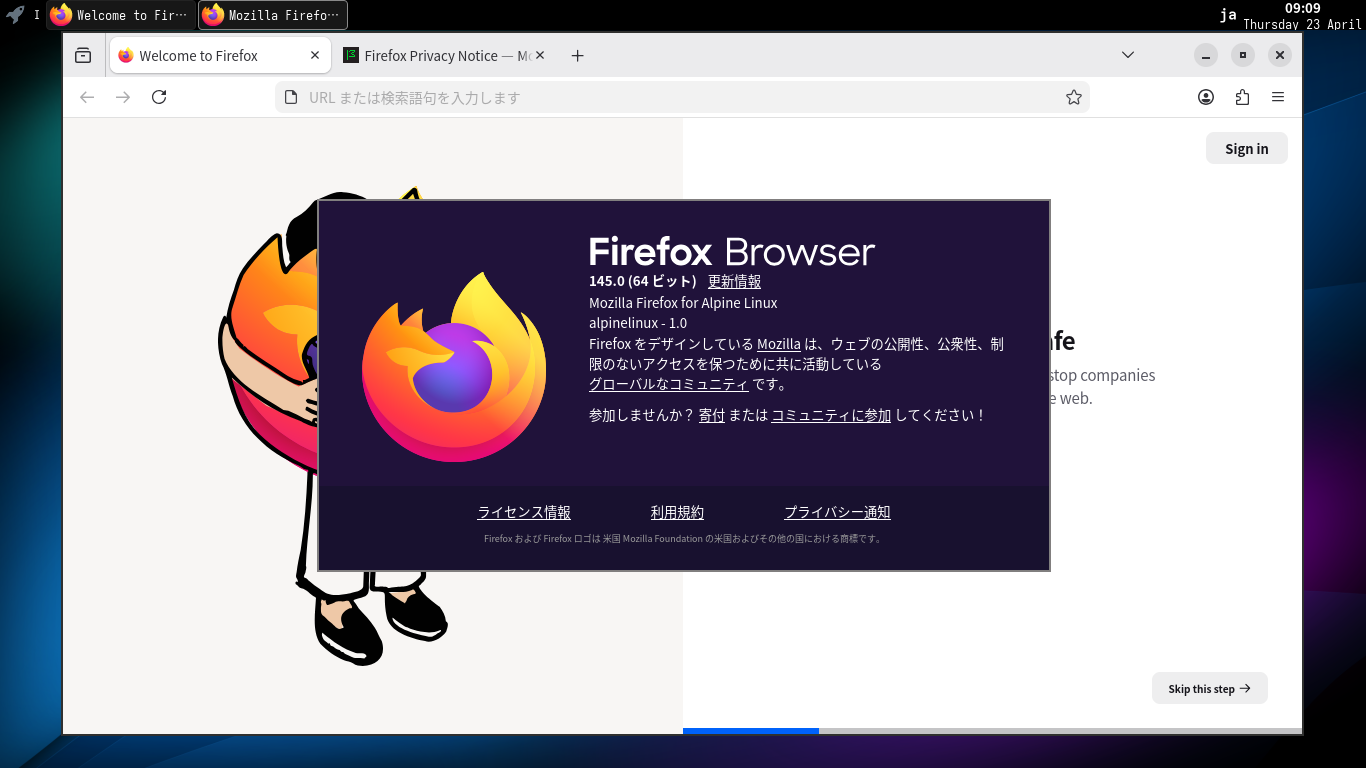
Task: Click the Sign in button
Action: click(x=1247, y=148)
